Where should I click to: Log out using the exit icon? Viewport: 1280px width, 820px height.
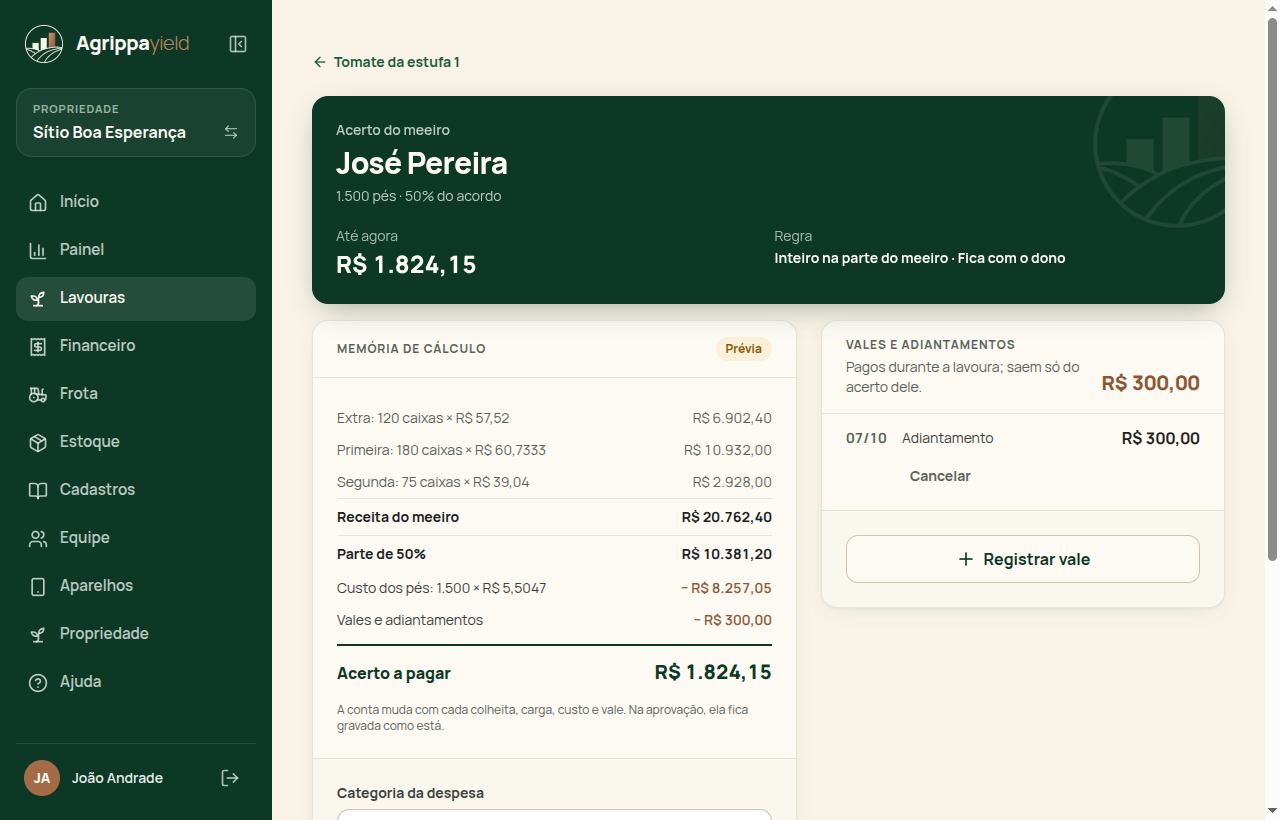tap(230, 778)
